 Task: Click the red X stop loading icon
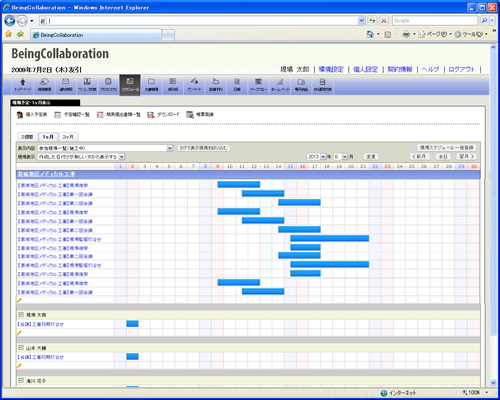[x=384, y=21]
